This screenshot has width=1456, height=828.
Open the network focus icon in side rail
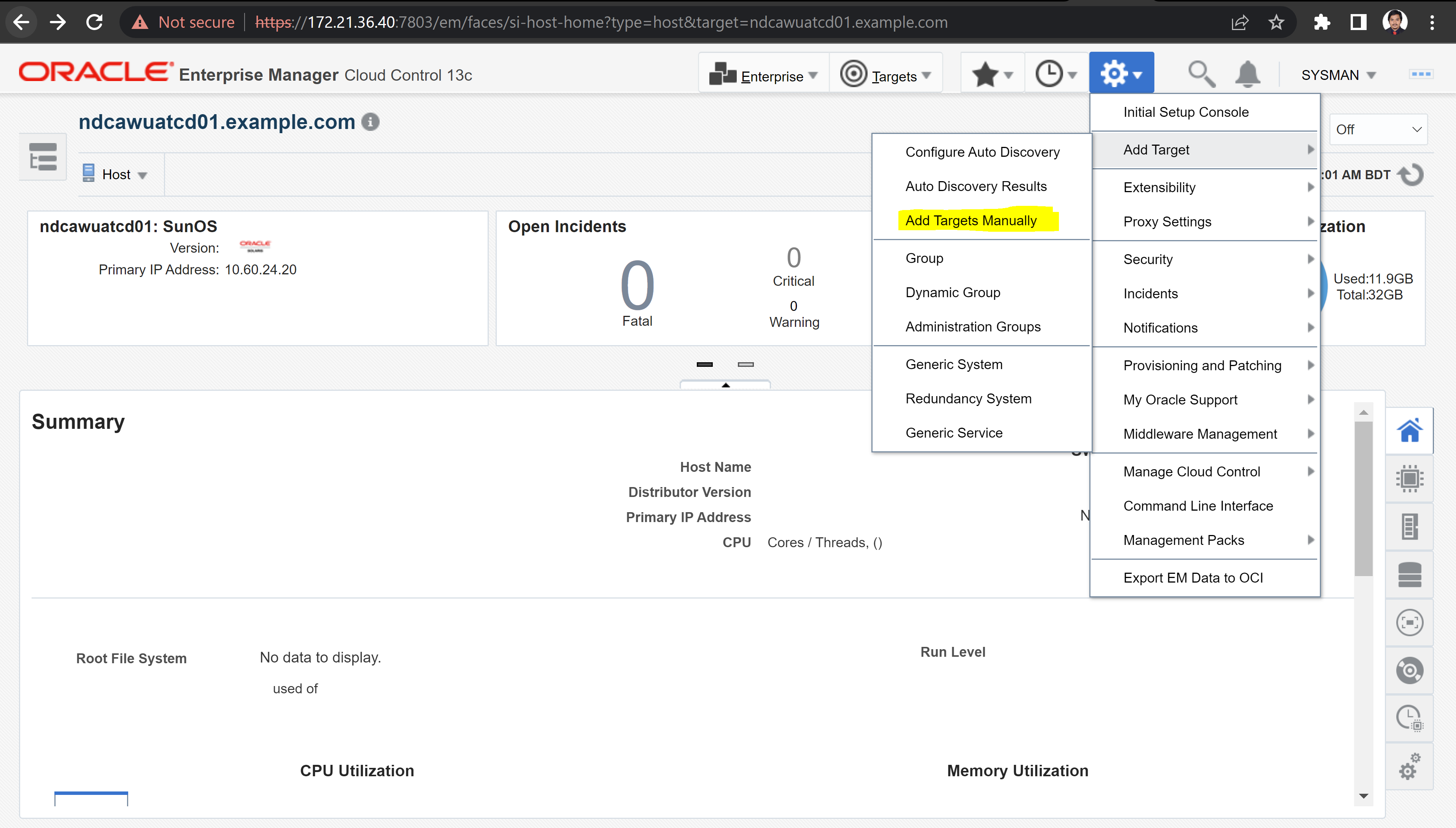(x=1409, y=623)
